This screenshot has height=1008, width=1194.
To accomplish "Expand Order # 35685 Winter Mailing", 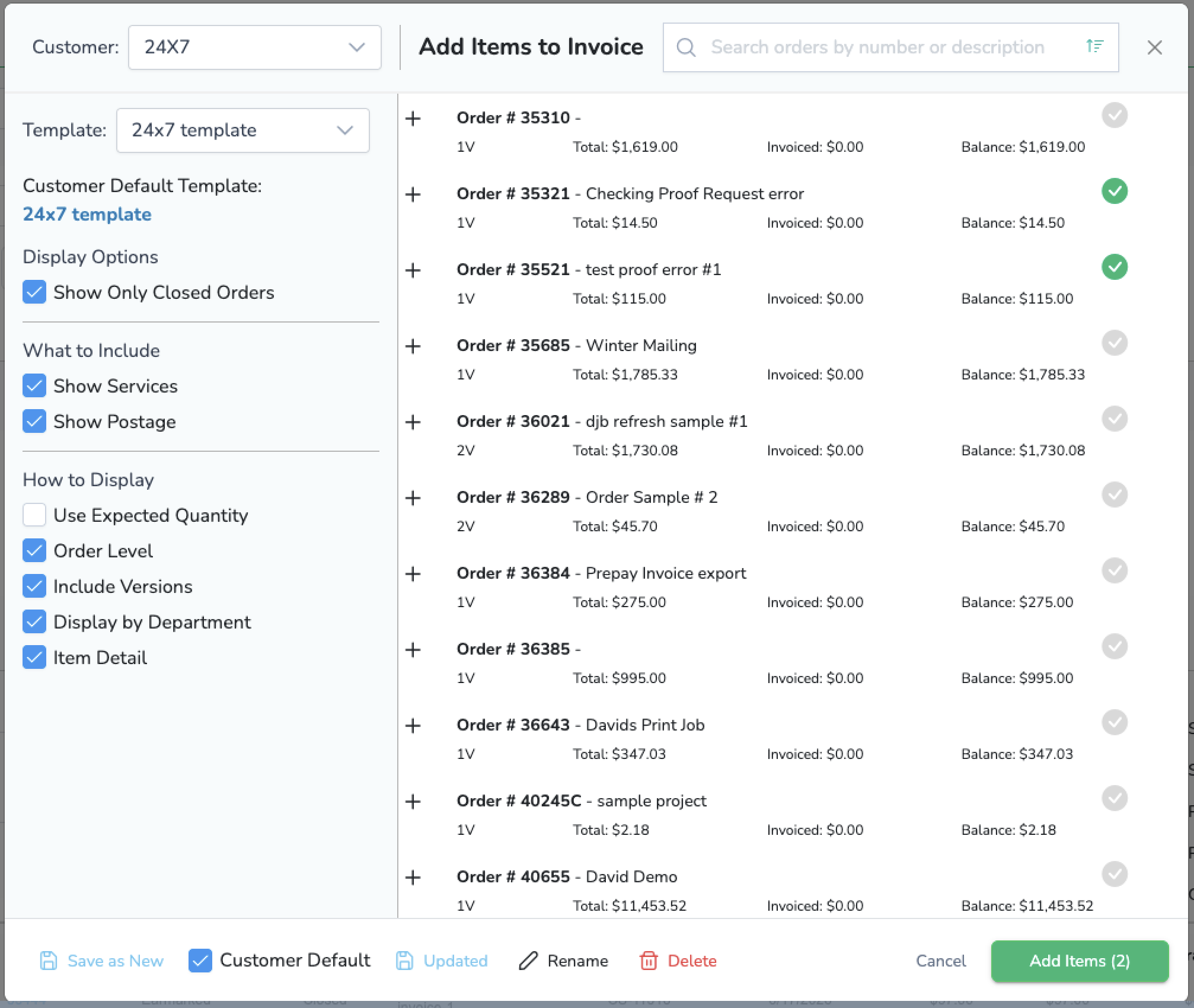I will pos(413,346).
